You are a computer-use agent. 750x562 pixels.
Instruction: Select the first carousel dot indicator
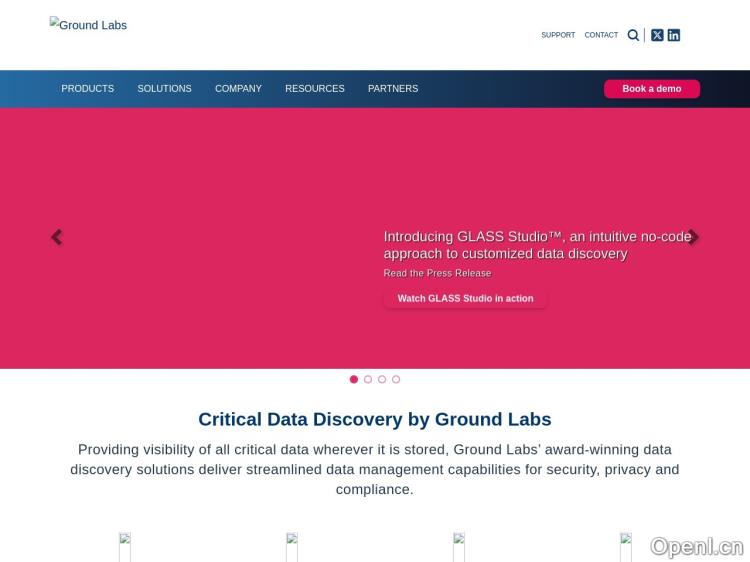pyautogui.click(x=353, y=379)
